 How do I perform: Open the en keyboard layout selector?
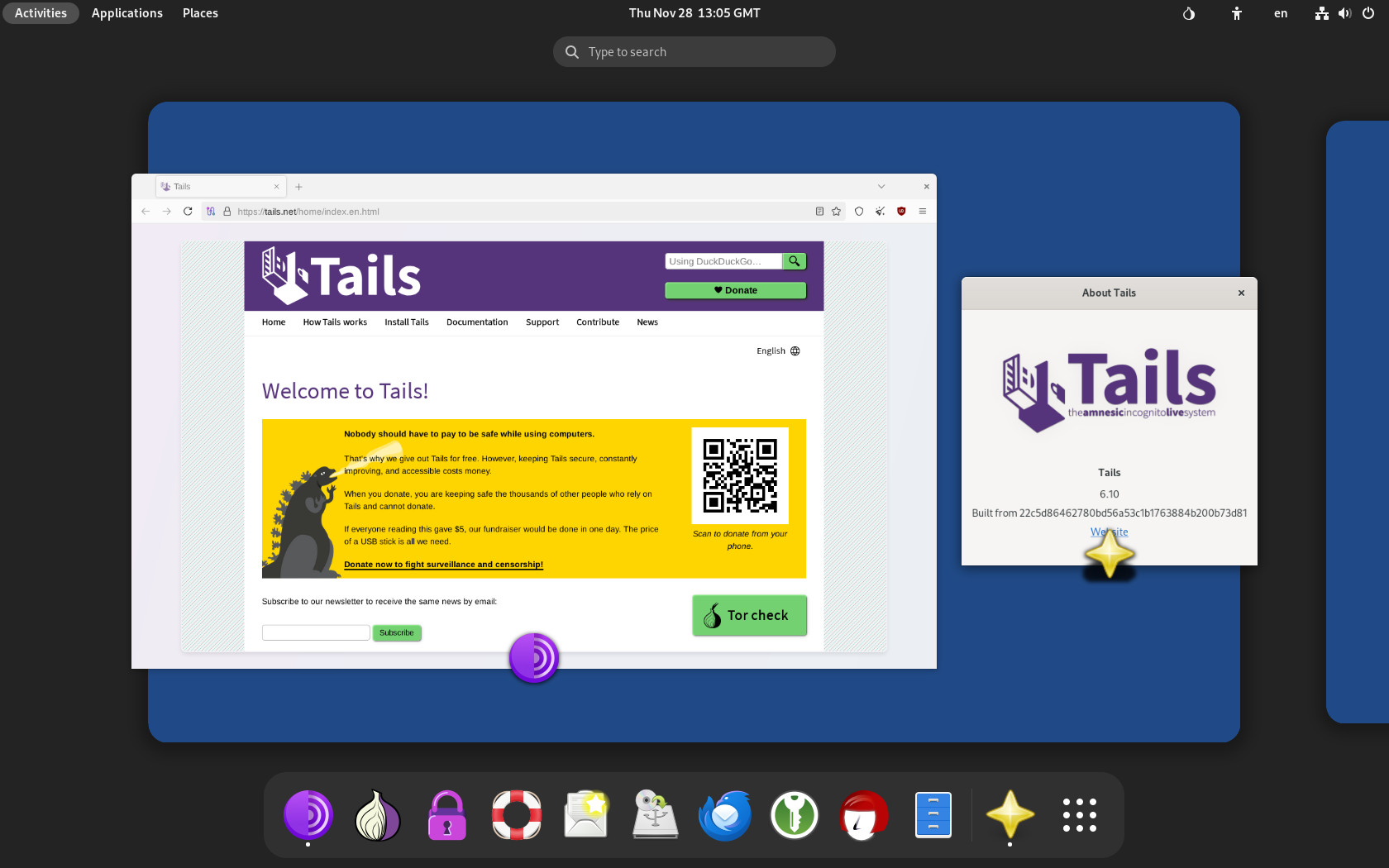pos(1281,13)
